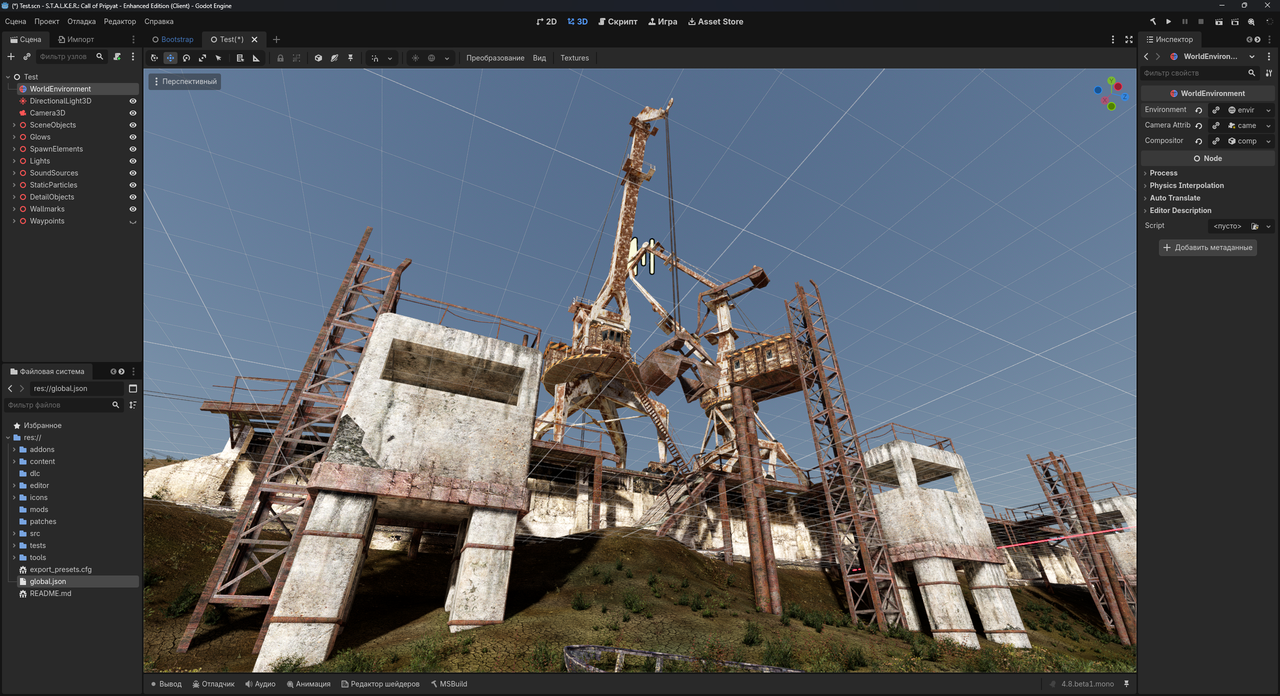The image size is (1280, 696).
Task: Go back in Inspector history
Action: coord(1146,57)
